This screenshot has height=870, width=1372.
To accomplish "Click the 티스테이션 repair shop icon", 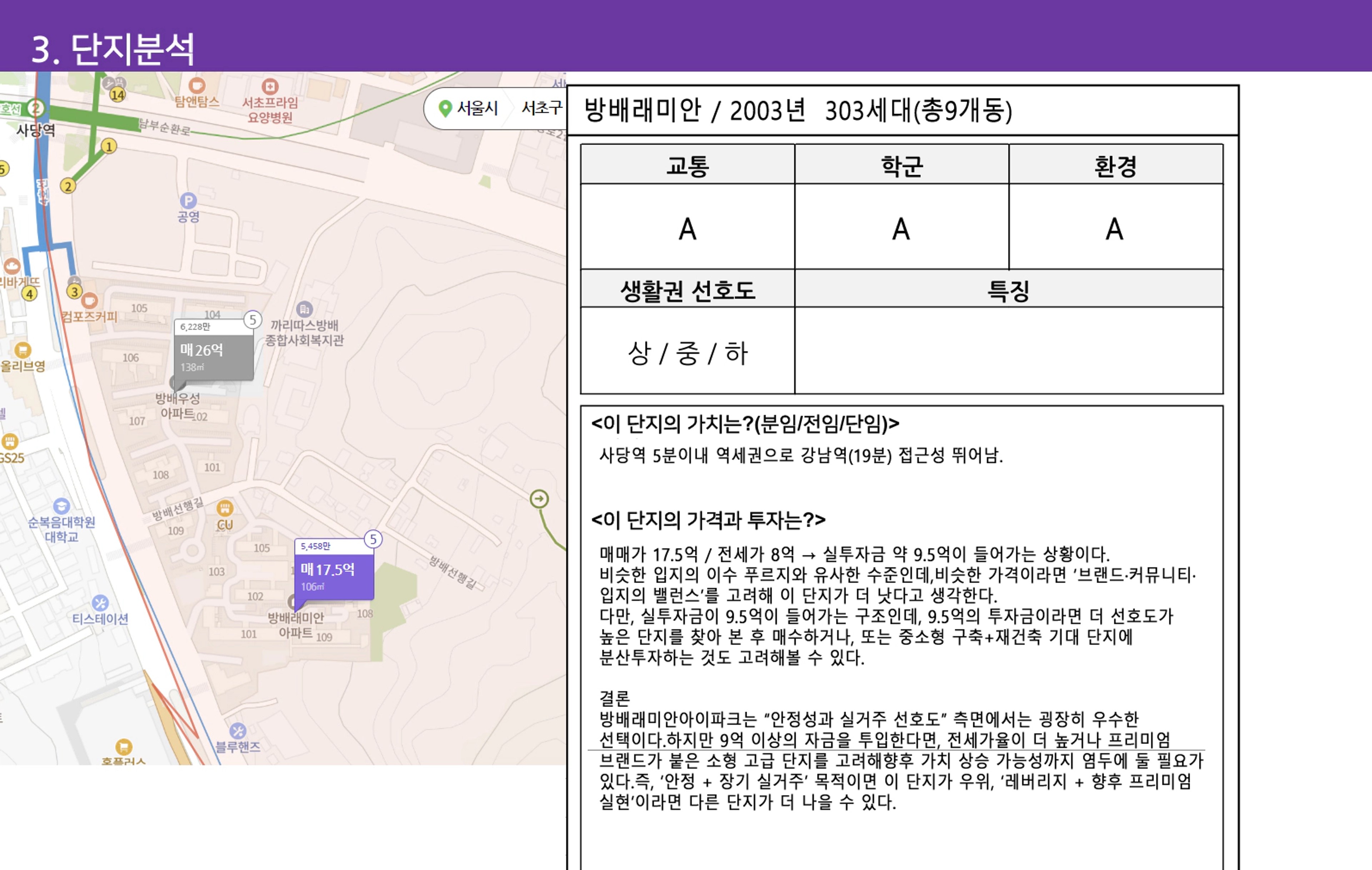I will (100, 603).
